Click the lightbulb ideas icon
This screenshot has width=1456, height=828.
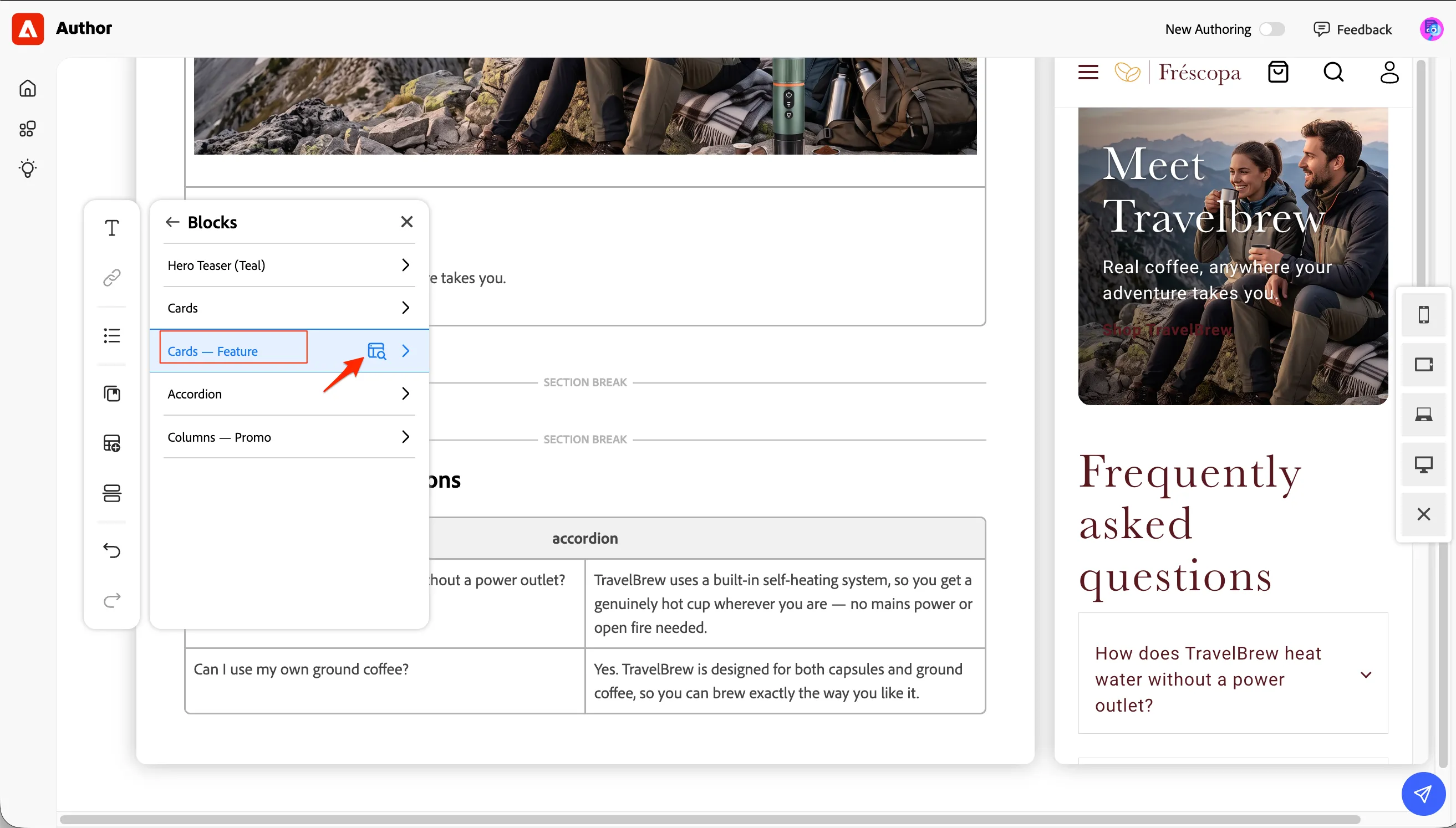point(27,168)
